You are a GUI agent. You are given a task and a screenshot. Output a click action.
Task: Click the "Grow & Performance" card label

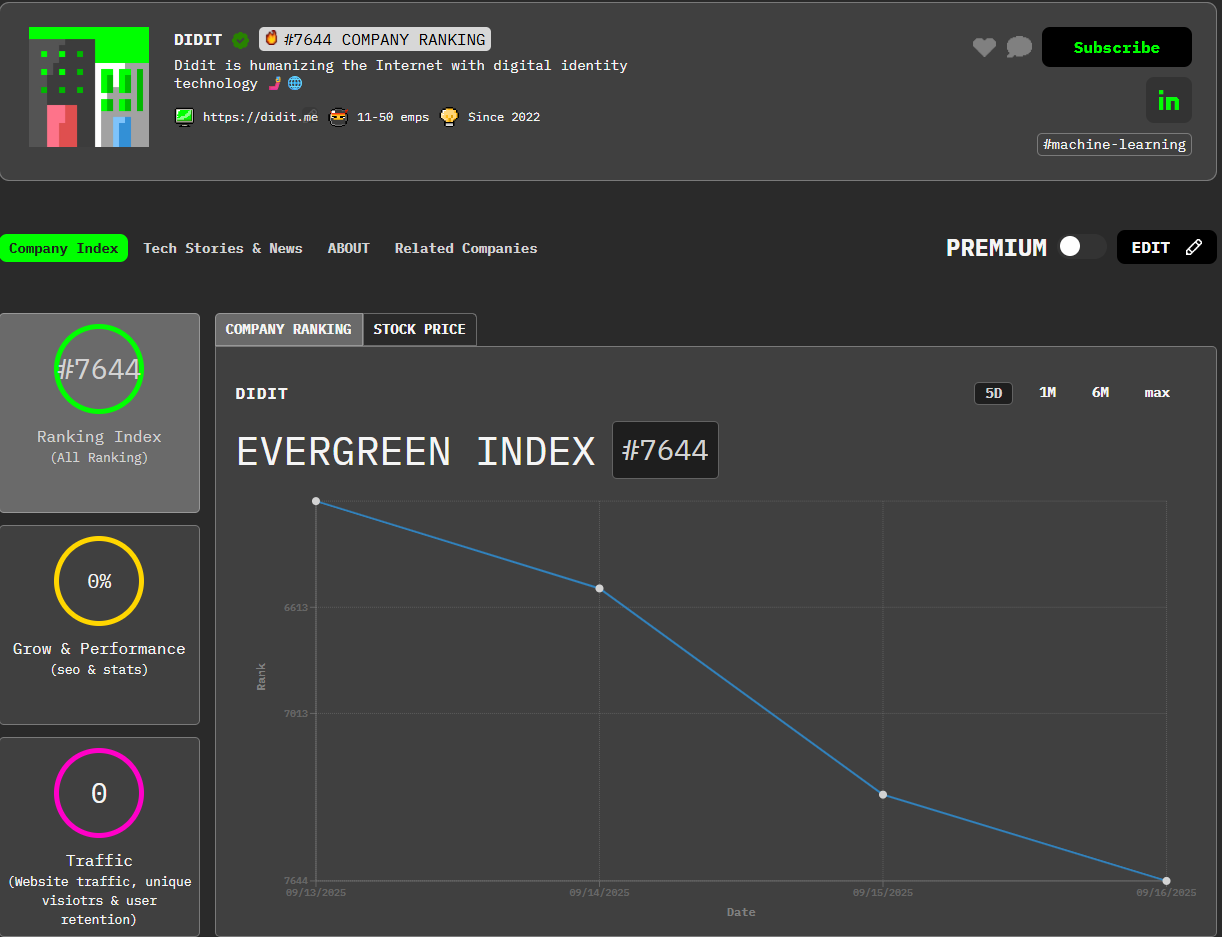99,649
